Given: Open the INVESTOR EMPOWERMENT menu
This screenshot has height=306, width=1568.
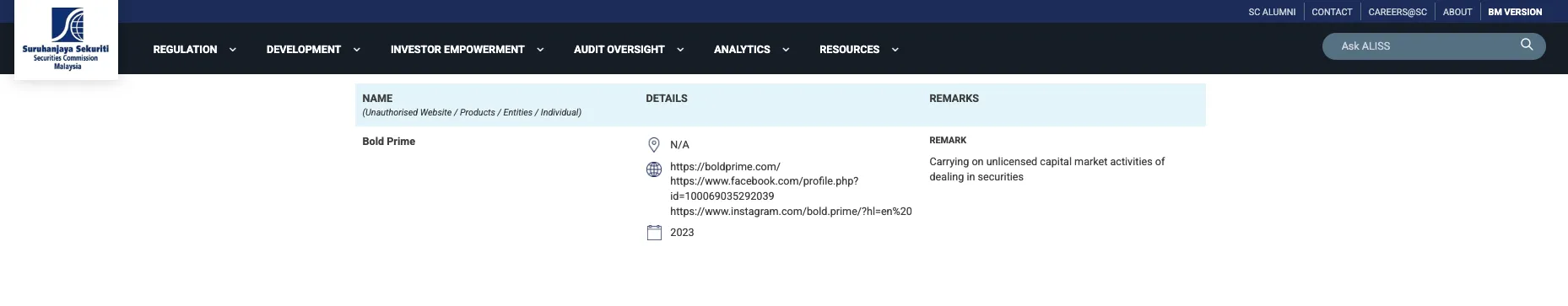Looking at the screenshot, I should (457, 50).
